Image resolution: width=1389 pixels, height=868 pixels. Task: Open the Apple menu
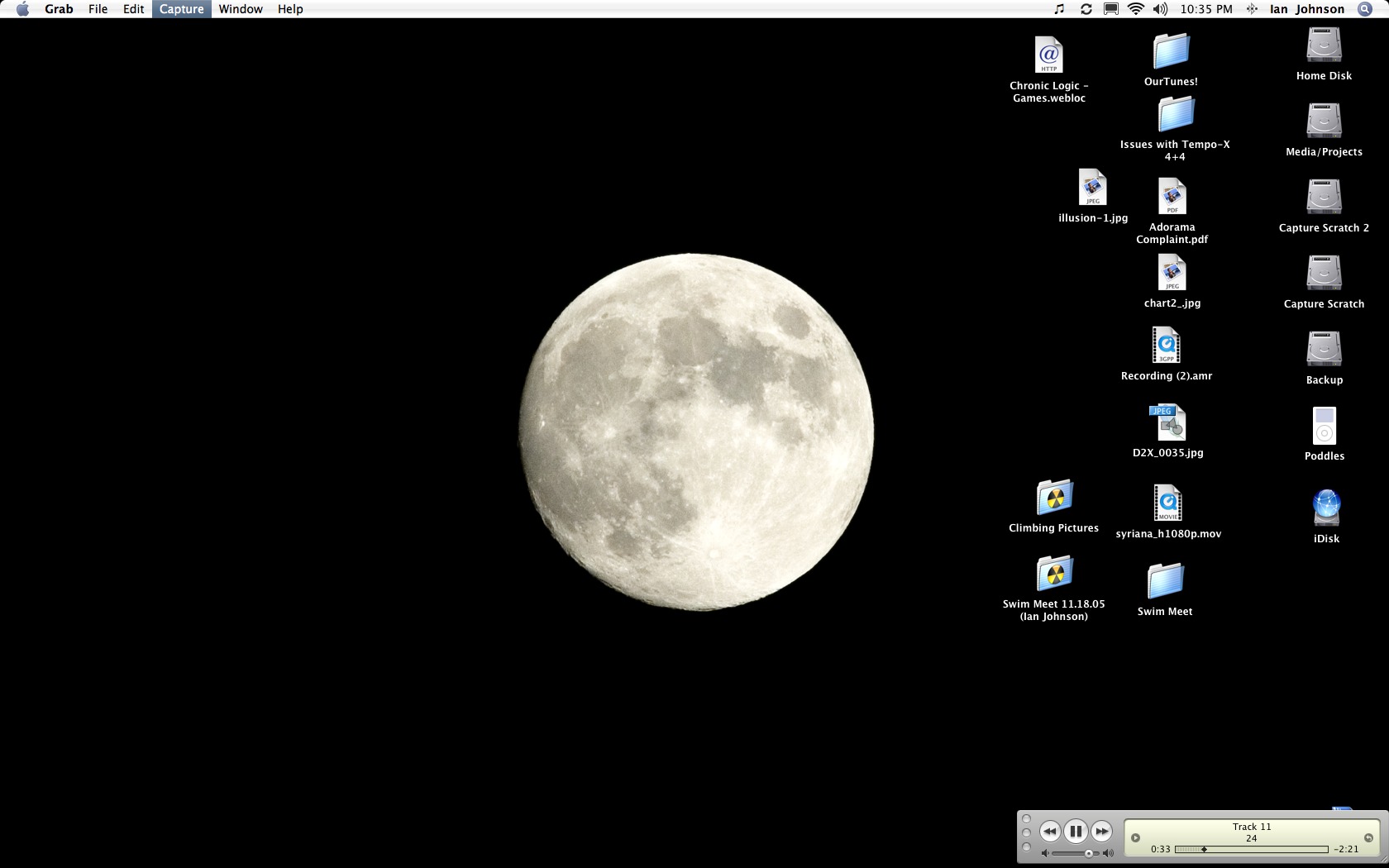(22, 9)
